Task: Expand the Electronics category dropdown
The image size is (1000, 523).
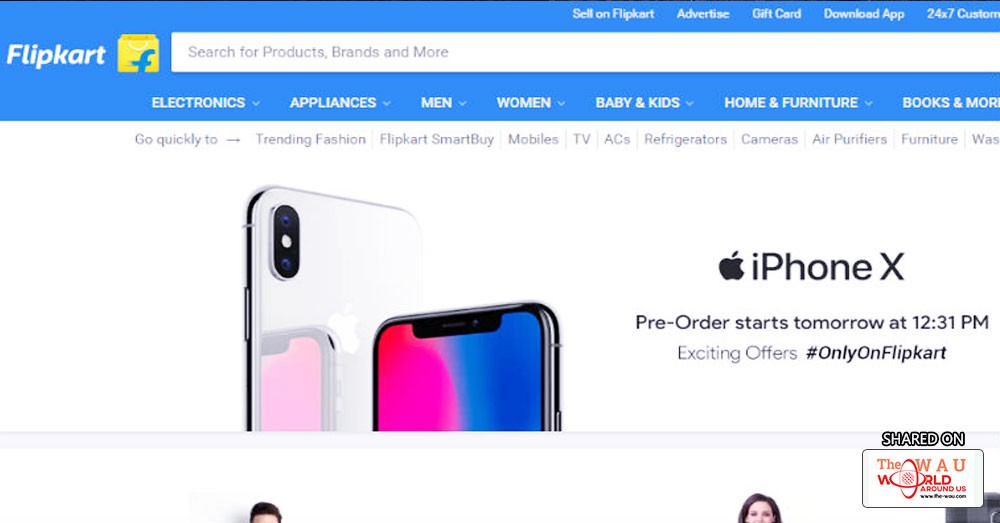Action: [x=205, y=103]
